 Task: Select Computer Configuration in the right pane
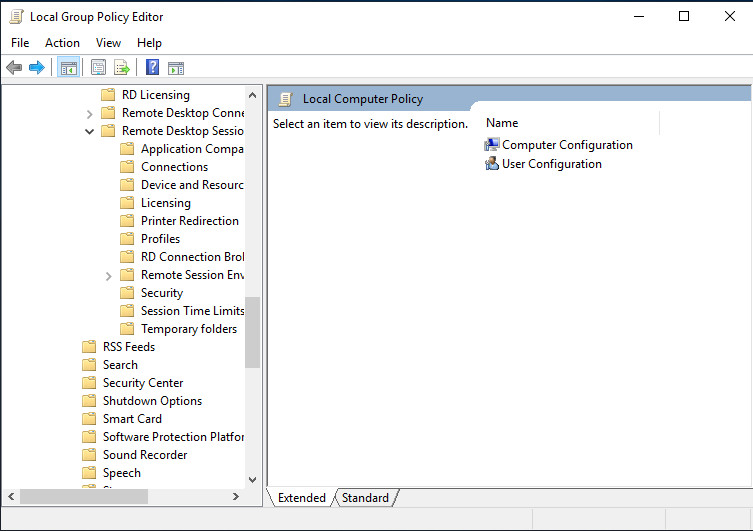tap(566, 145)
